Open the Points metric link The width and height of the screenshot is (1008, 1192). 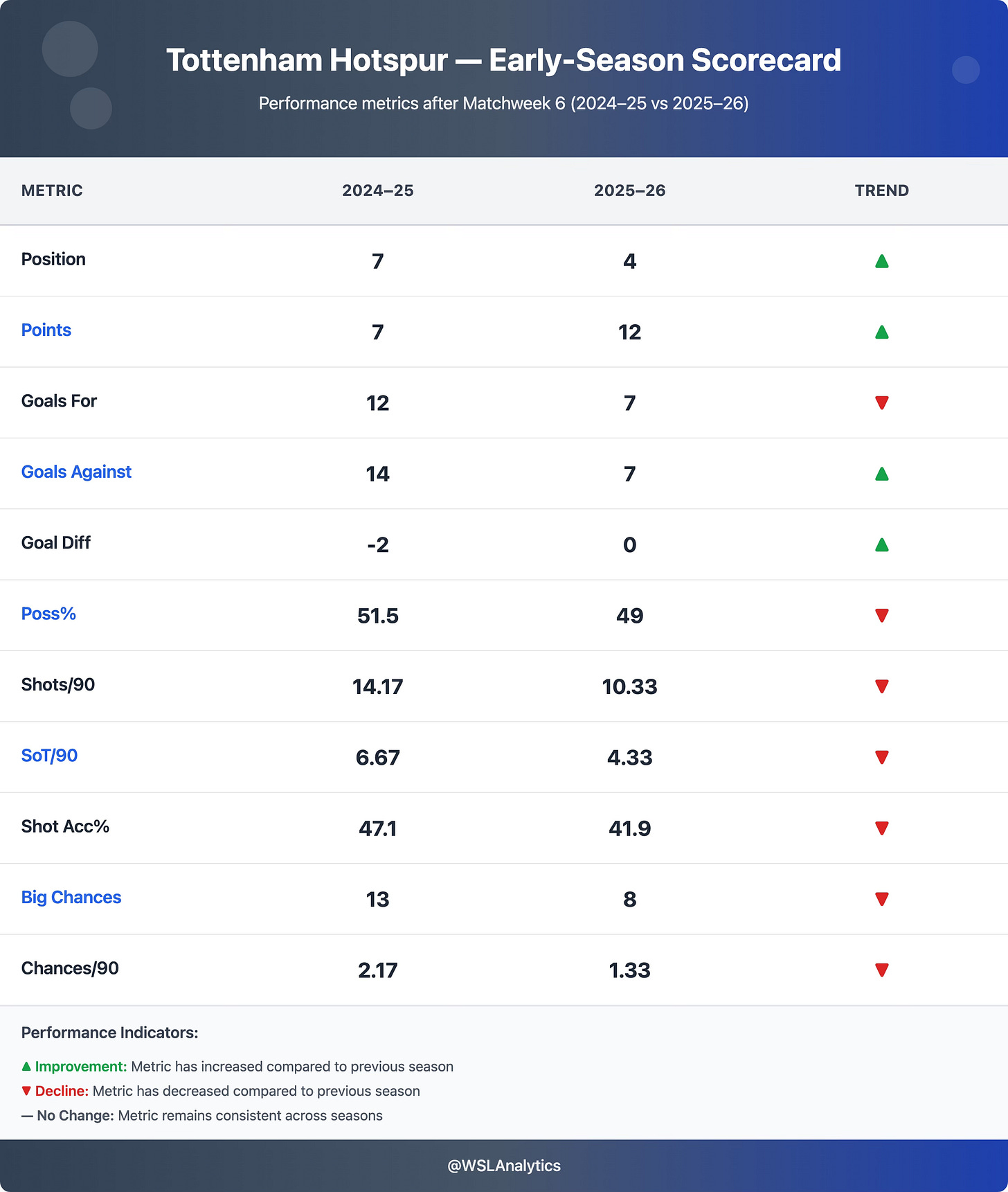click(x=46, y=330)
